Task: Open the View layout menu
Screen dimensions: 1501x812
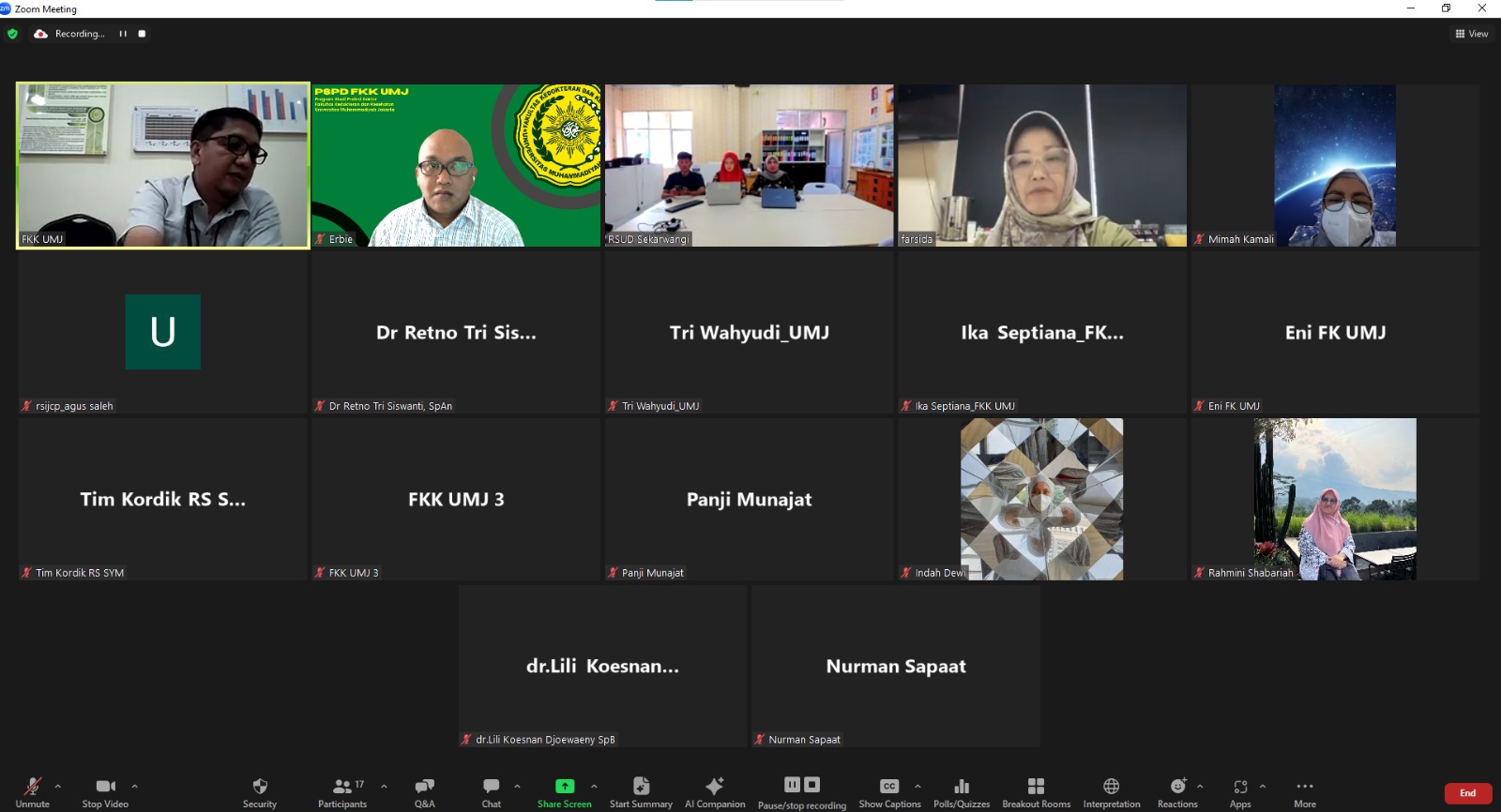Action: click(x=1472, y=34)
